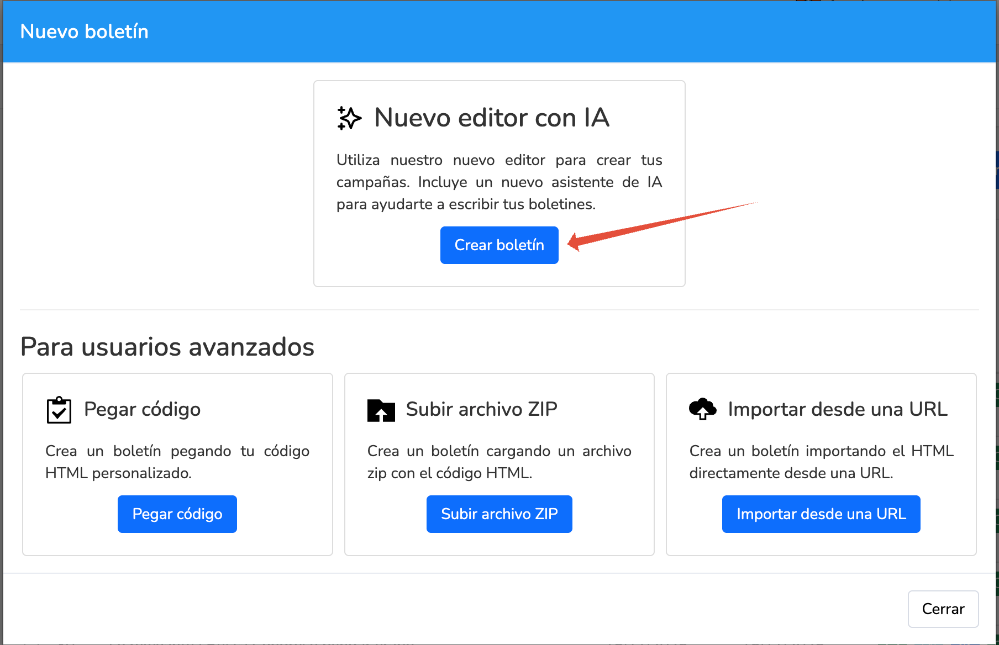Click the 'Nuevo boletín' dialog title
The width and height of the screenshot is (999, 645).
coord(84,31)
